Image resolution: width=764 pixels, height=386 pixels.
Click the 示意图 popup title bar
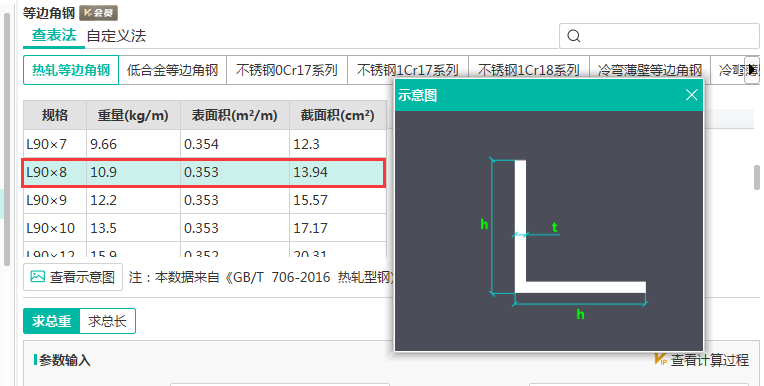[549, 95]
